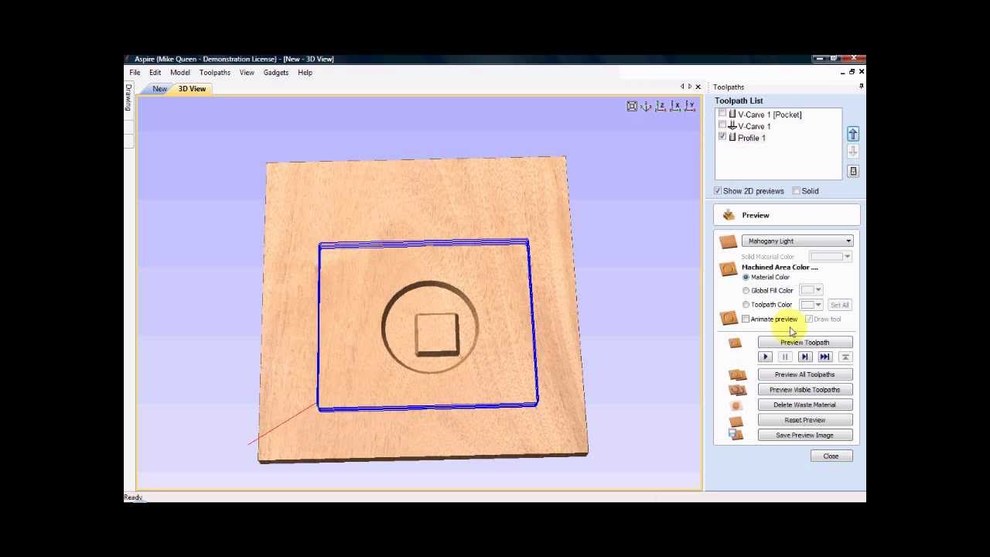Switch to the New tab
The width and height of the screenshot is (990, 557).
tap(159, 89)
